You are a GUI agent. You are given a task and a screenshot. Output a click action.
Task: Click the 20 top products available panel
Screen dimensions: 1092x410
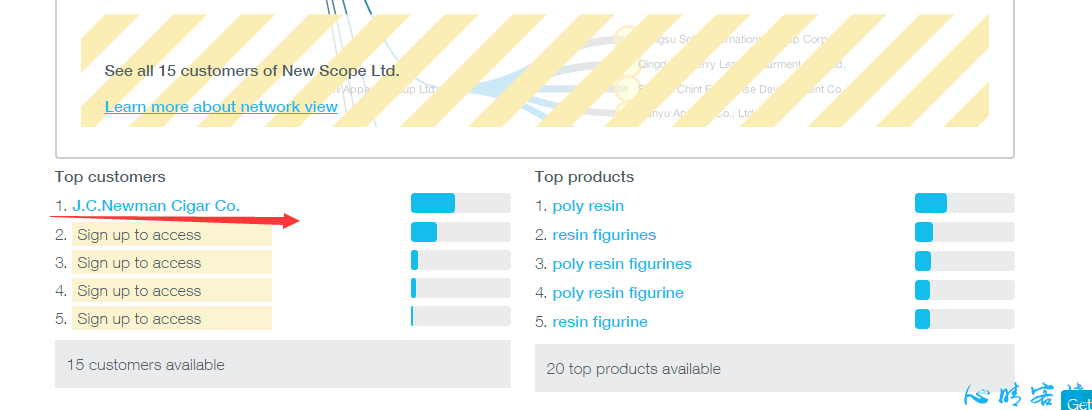click(774, 368)
